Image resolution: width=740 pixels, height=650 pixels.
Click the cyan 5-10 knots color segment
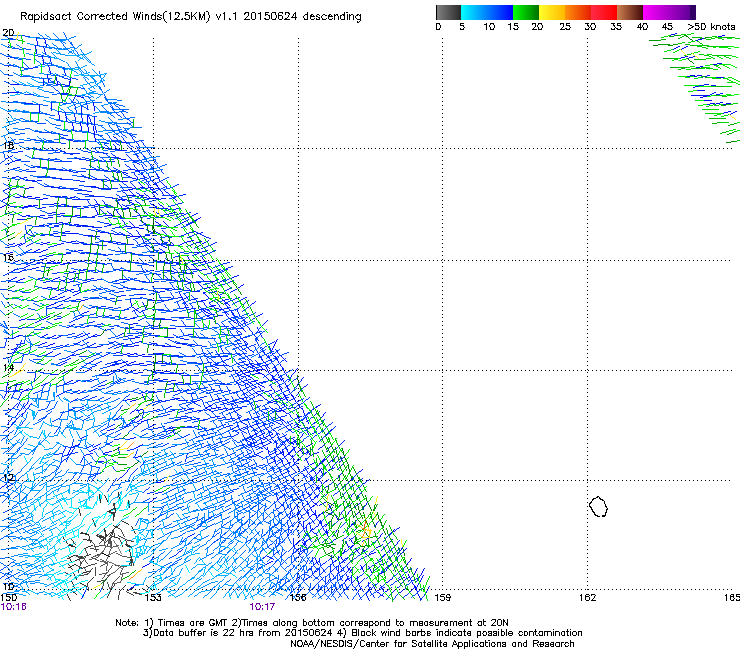pyautogui.click(x=474, y=12)
